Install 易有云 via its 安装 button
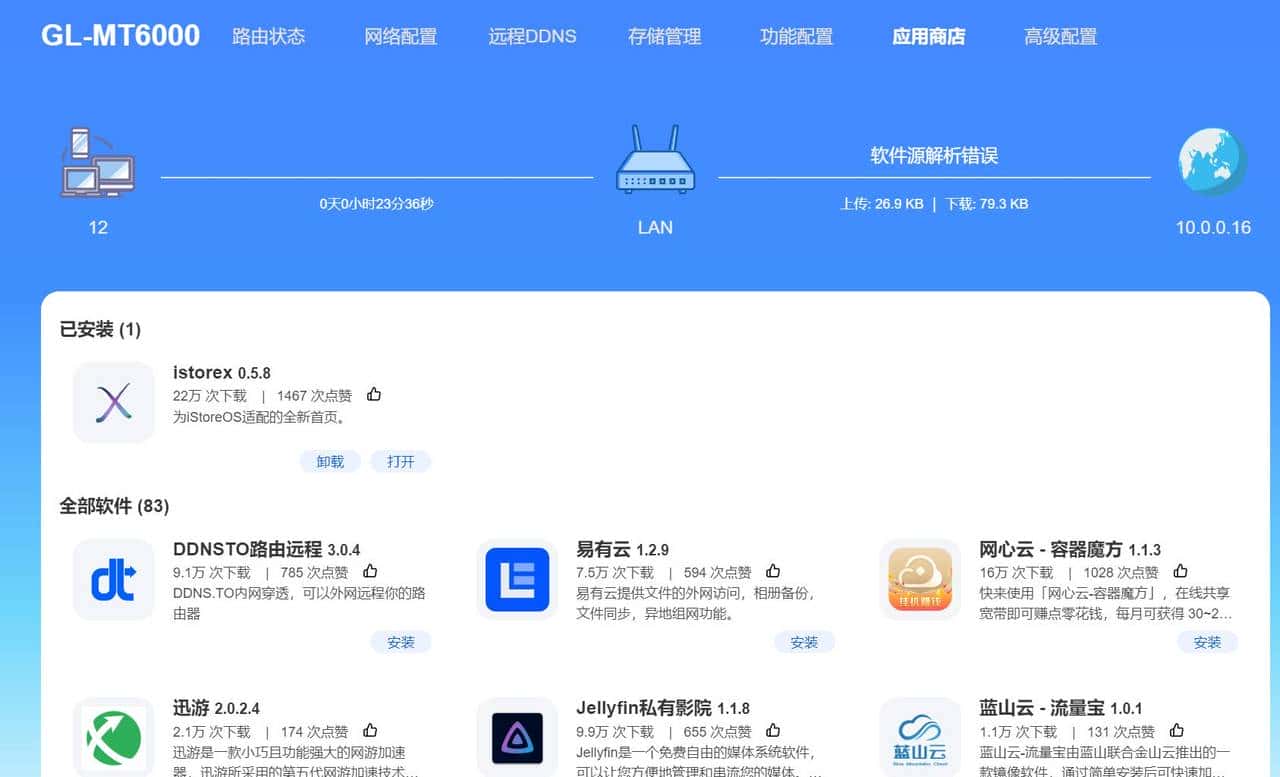Viewport: 1280px width, 777px height. click(804, 643)
